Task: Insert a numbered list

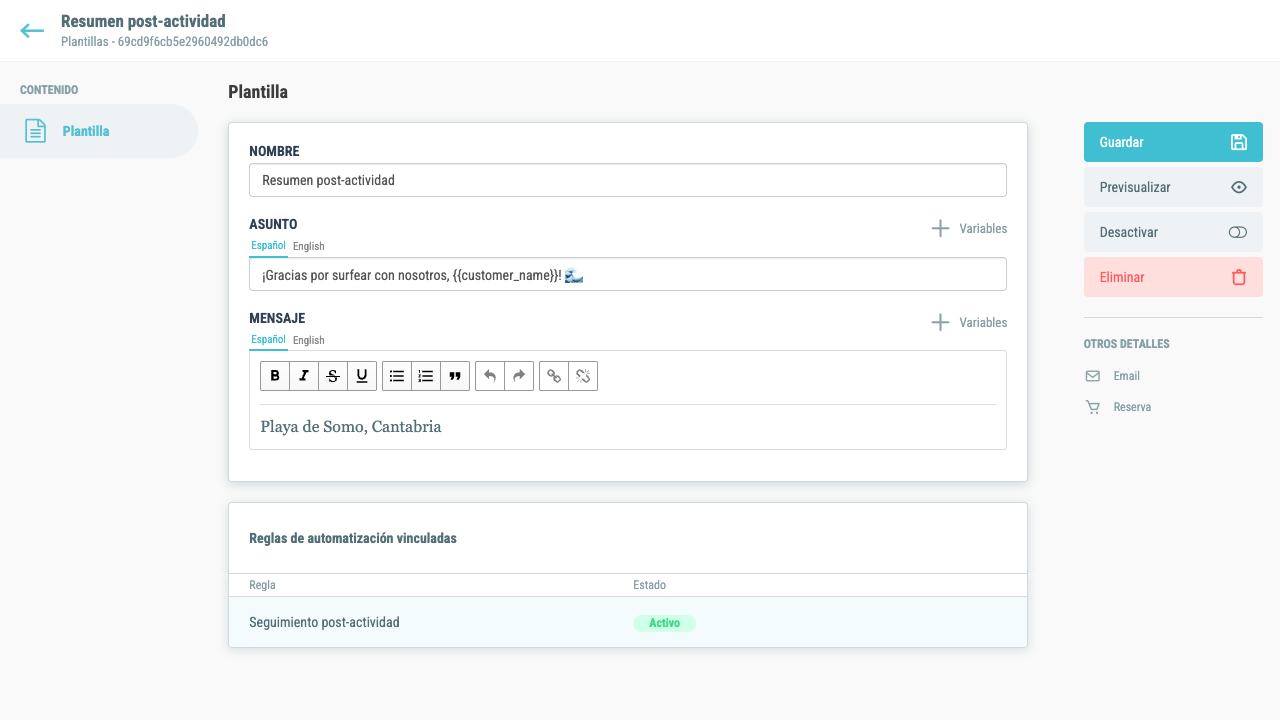Action: click(x=426, y=376)
